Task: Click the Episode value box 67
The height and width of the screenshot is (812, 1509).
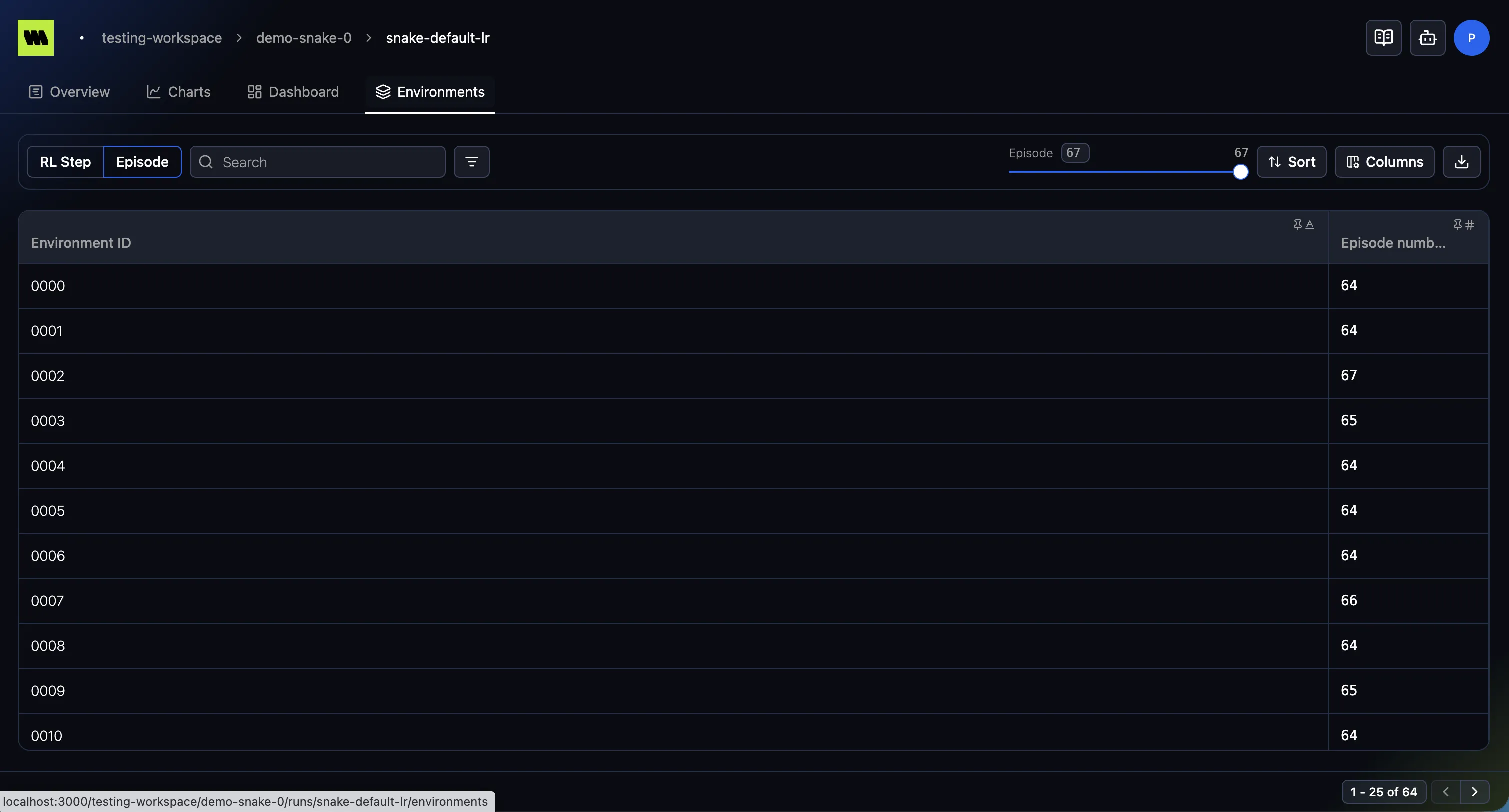Action: (x=1075, y=153)
